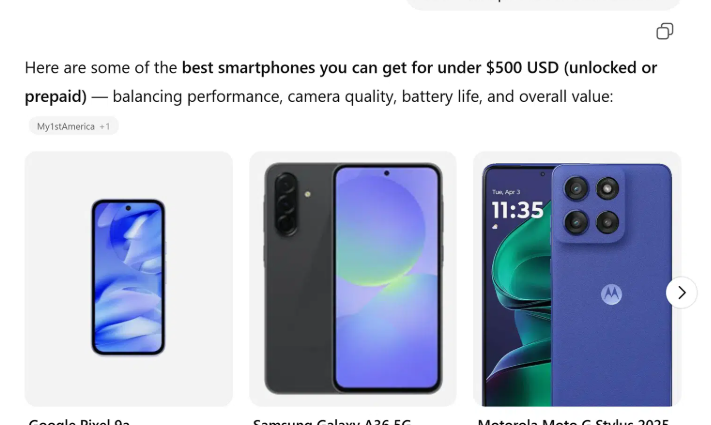Screen dimensions: 711x425
Task: Click the Motorola quad camera module
Action: coord(591,205)
